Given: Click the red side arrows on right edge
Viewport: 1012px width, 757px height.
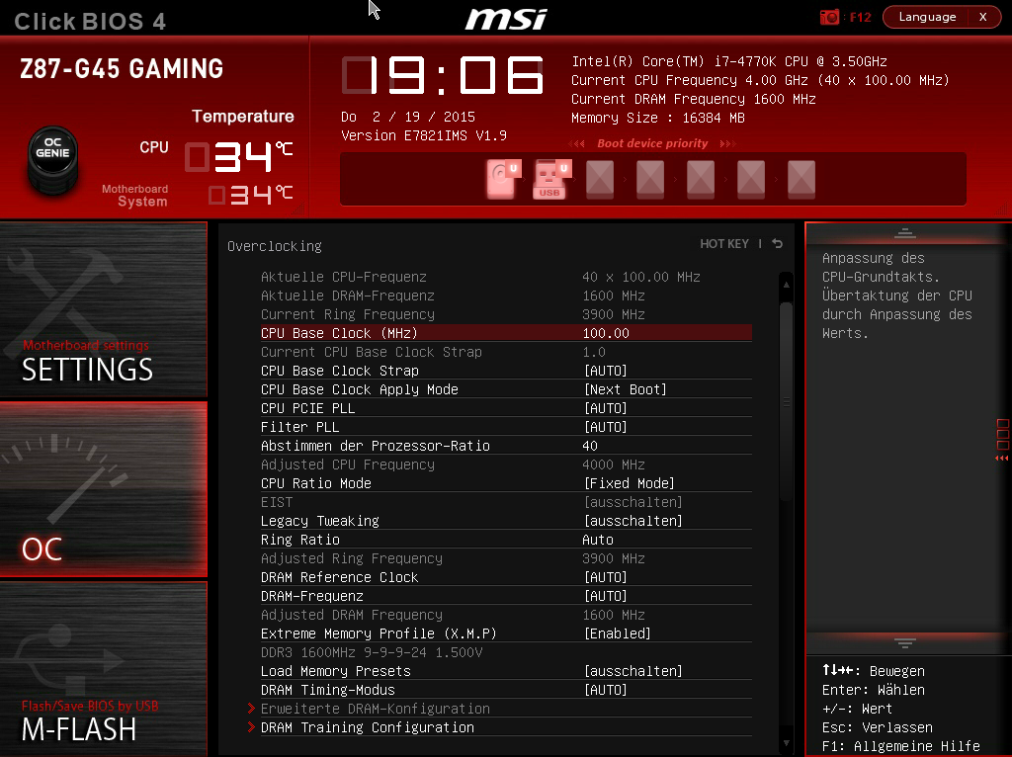Looking at the screenshot, I should click(x=1002, y=458).
